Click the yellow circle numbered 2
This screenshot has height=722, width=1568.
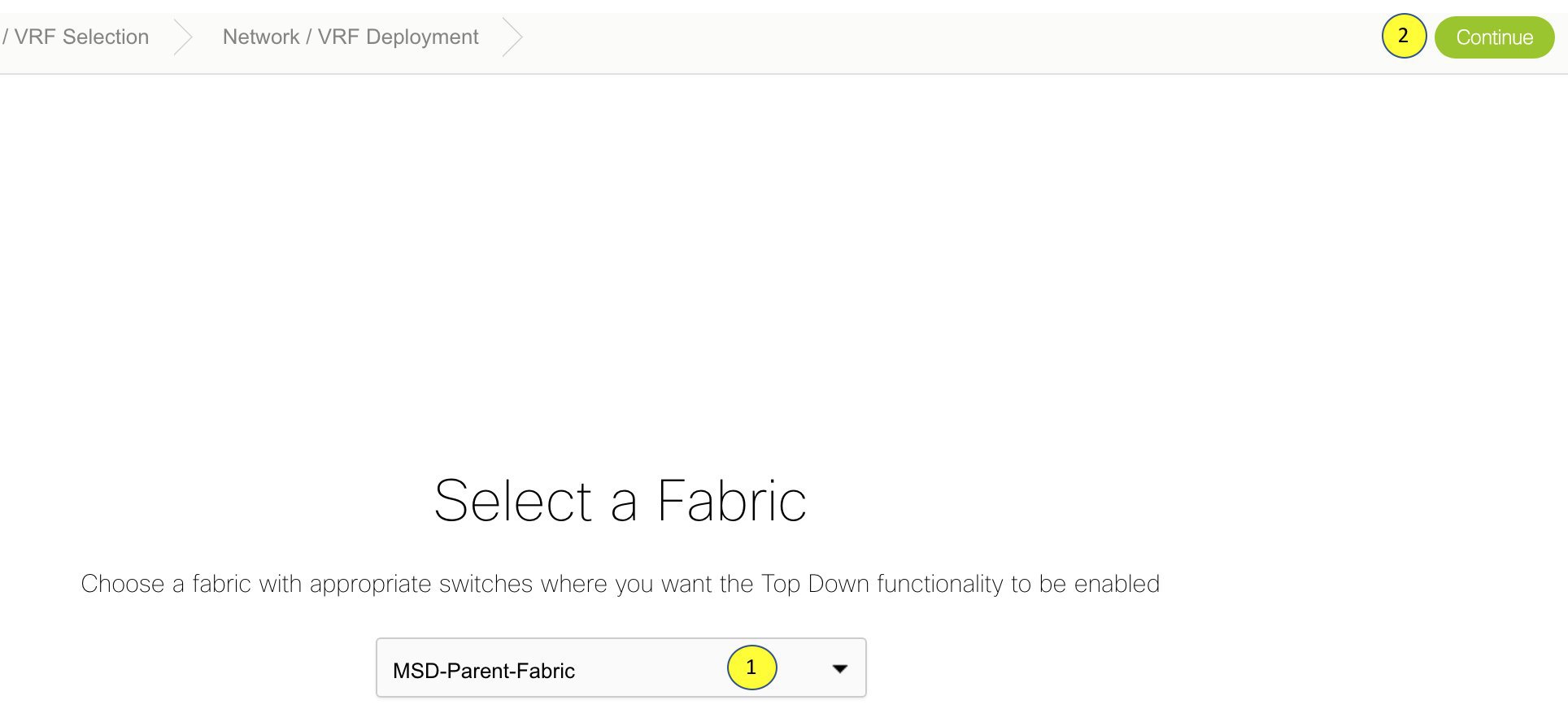click(1404, 37)
